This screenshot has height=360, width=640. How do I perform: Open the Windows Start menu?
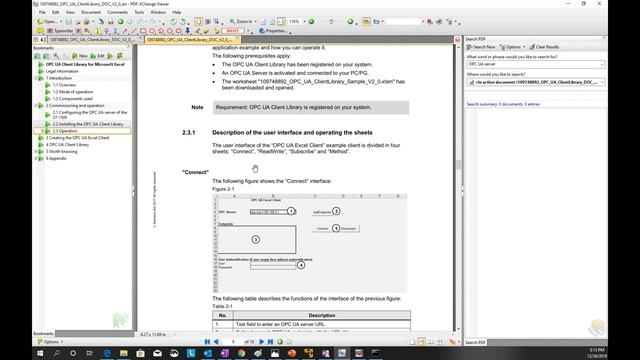(40, 353)
